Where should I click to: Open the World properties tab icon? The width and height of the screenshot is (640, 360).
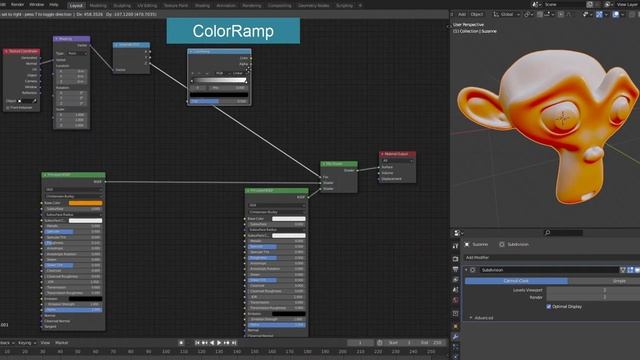point(456,300)
